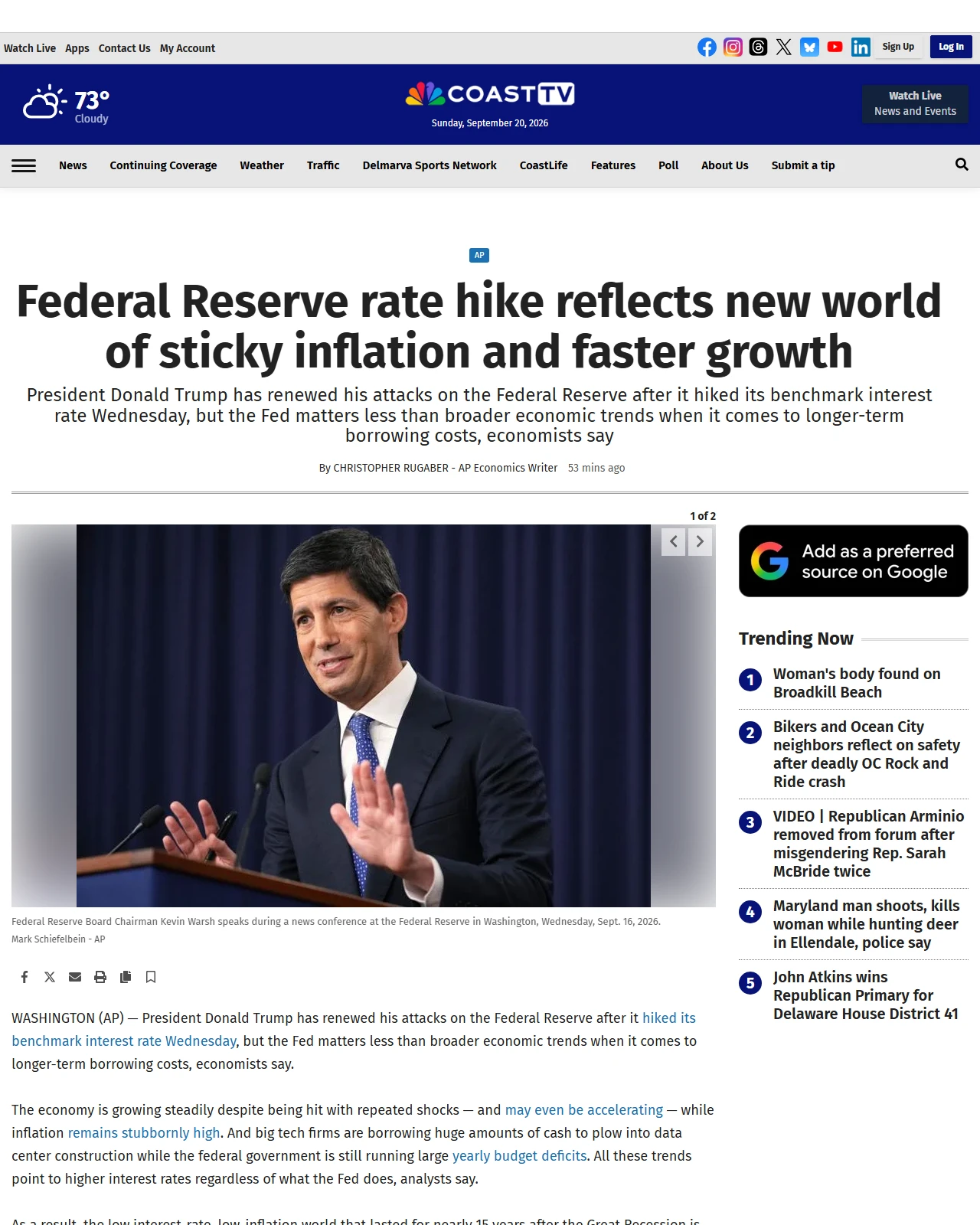The height and width of the screenshot is (1225, 980).
Task: Click the Sign Up button
Action: tap(898, 47)
